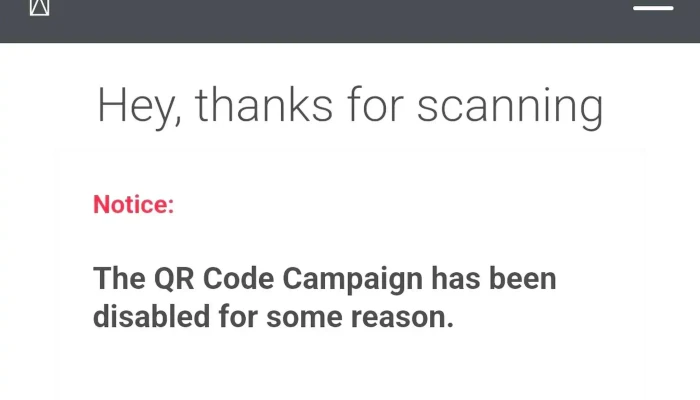
Task: Click the dark gray header bar
Action: 350,21
